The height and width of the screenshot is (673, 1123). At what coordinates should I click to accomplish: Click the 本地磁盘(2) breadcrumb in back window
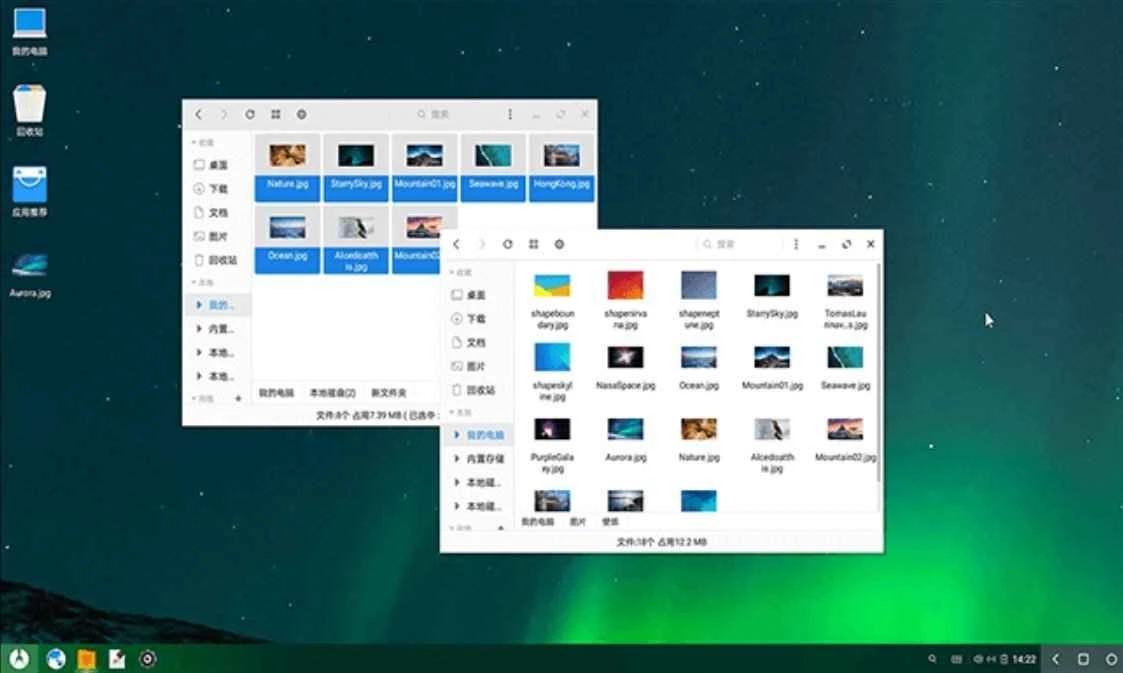332,393
